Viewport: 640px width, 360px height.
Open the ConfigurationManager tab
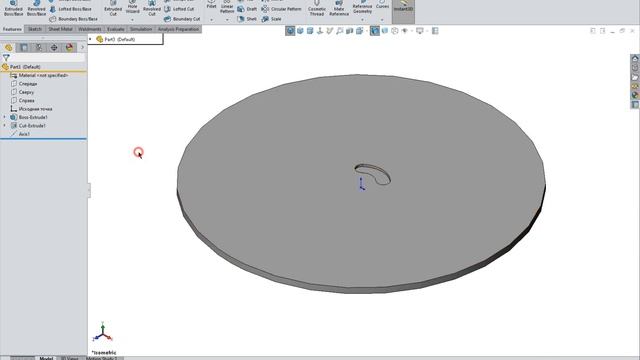[39, 47]
